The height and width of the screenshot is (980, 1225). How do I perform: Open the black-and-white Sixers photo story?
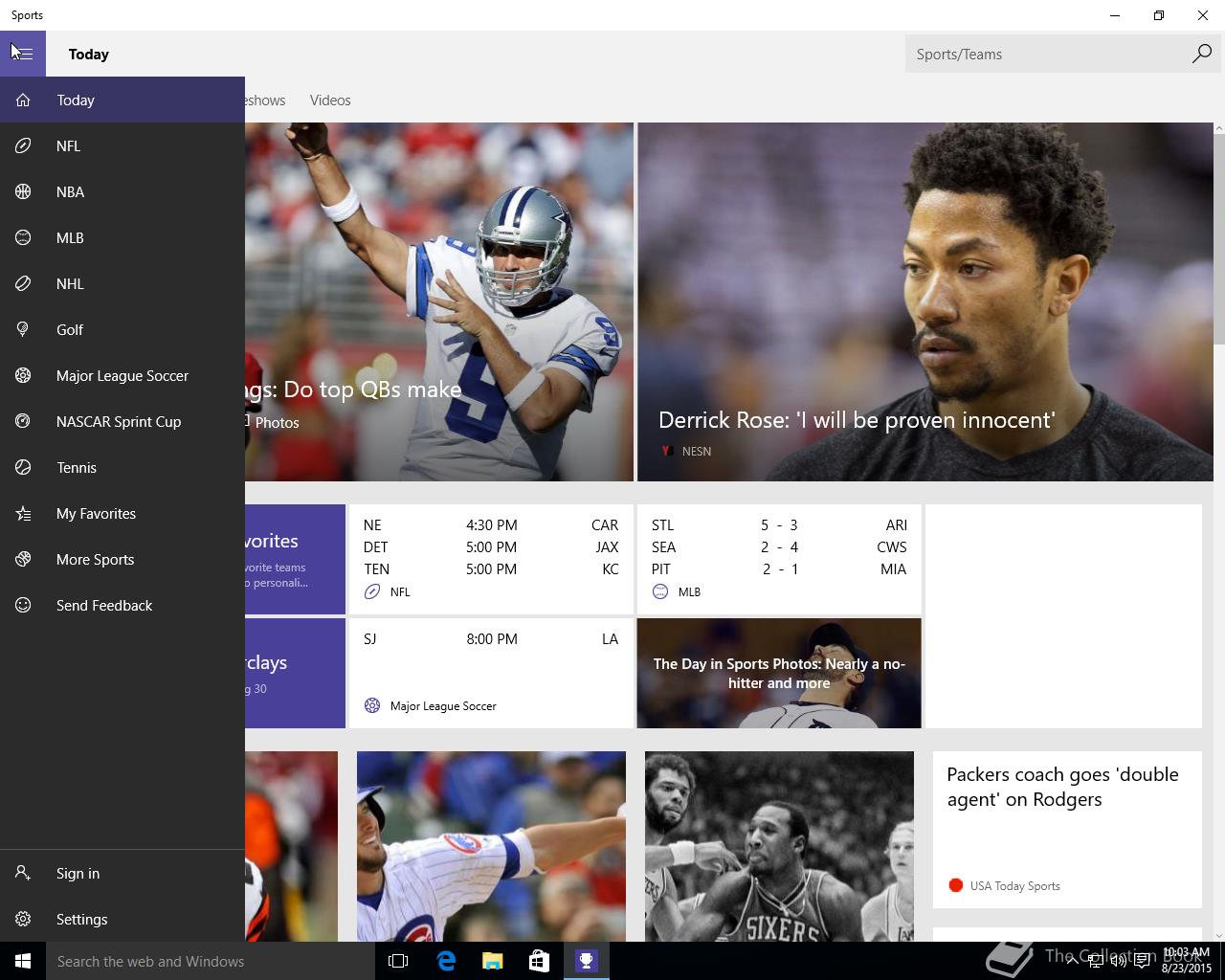[x=779, y=846]
